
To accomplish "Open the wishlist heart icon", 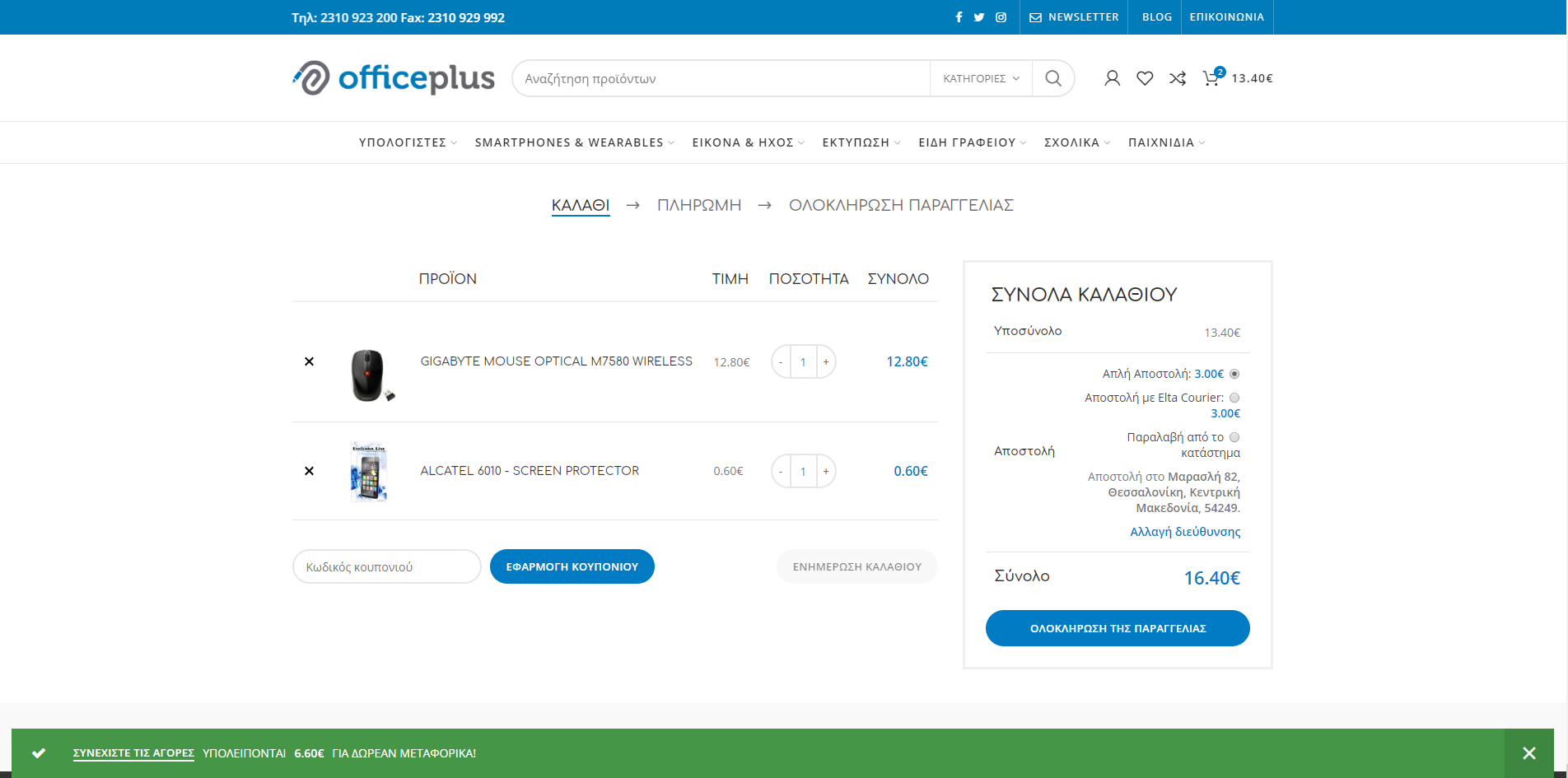I will tap(1145, 78).
